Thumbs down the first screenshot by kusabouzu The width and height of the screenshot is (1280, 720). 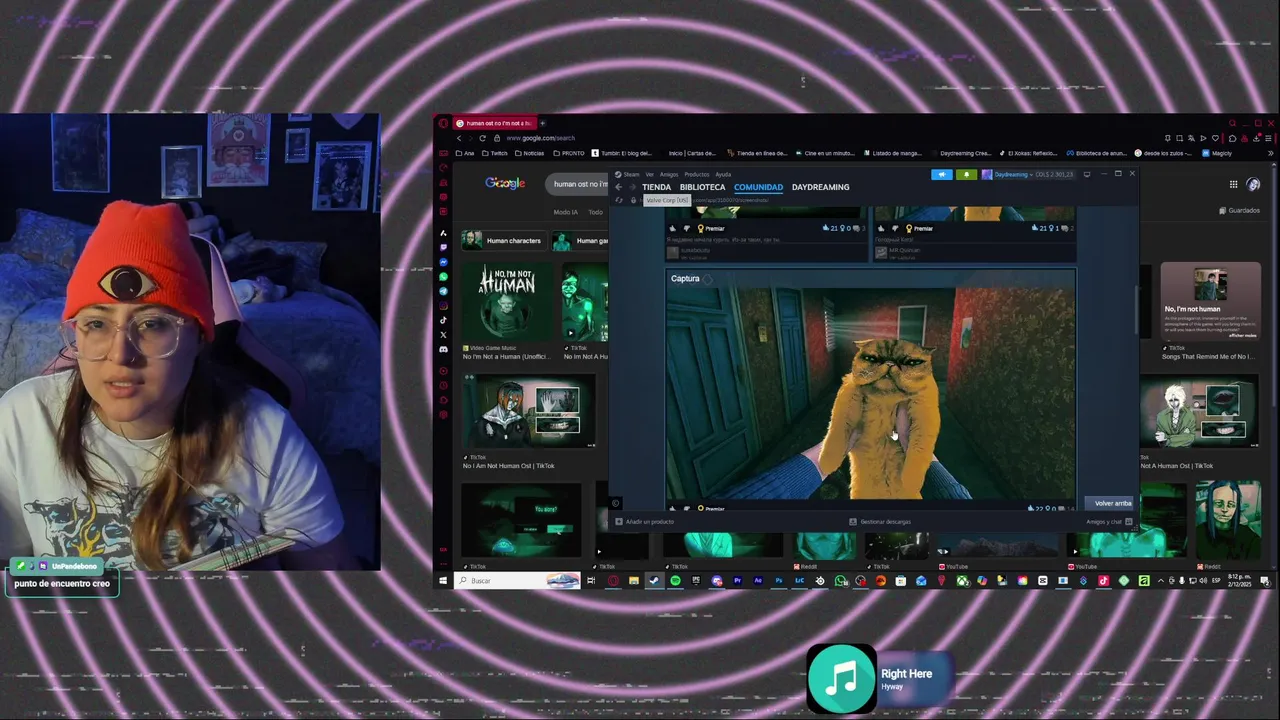click(x=686, y=228)
